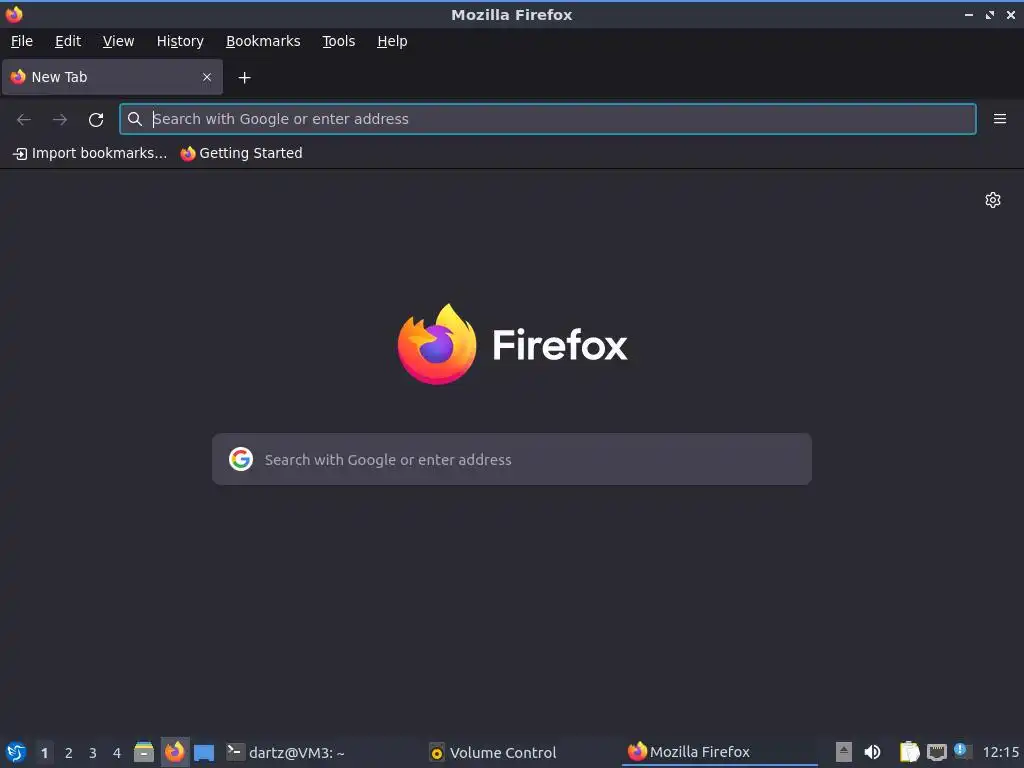
Task: Open the Edit menu
Action: click(68, 41)
